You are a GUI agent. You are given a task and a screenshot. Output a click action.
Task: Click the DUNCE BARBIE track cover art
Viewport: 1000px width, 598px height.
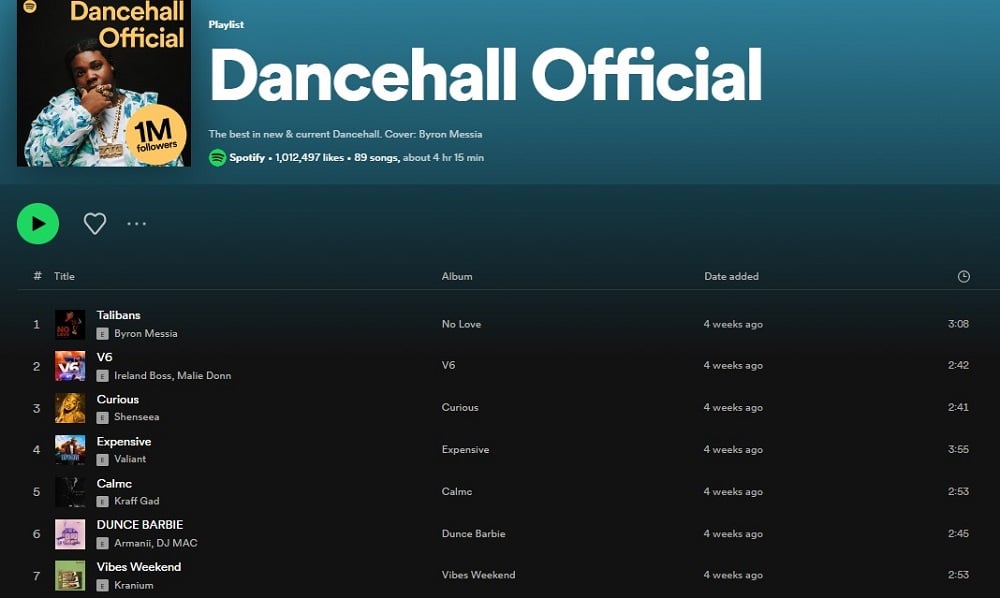tap(70, 534)
